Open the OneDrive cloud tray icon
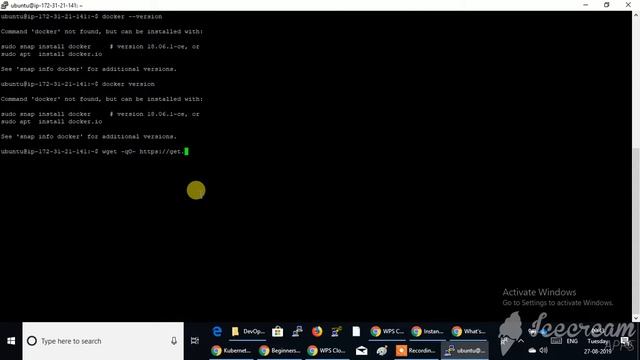This screenshot has height=360, width=640. (532, 350)
